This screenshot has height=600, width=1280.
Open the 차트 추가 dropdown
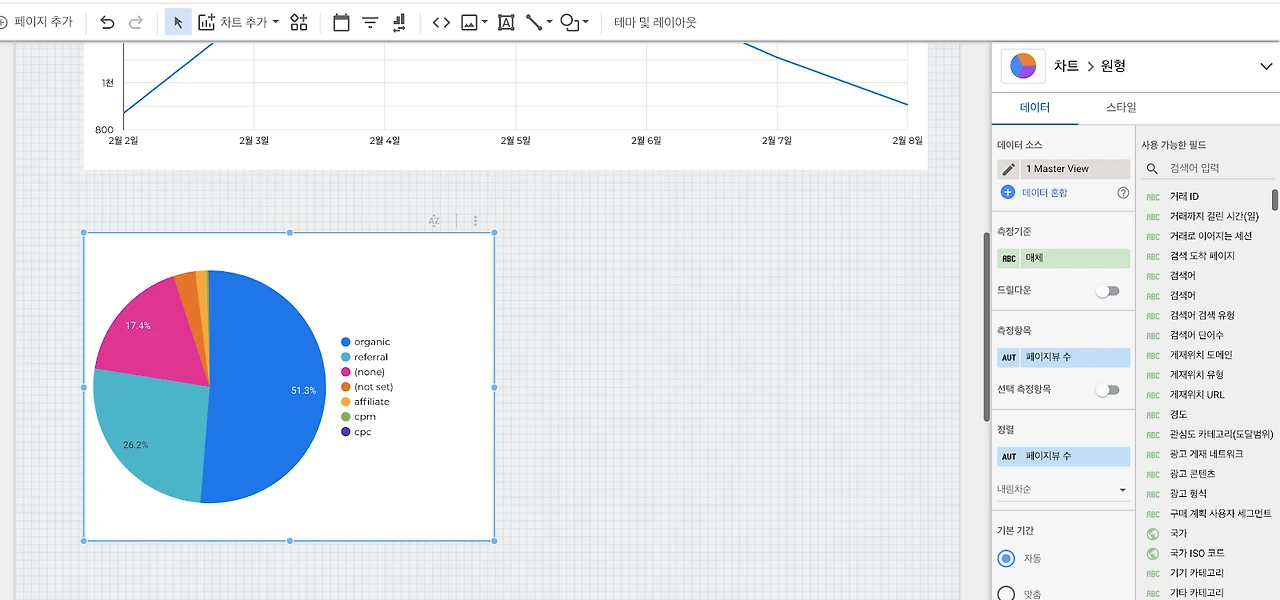coord(238,22)
